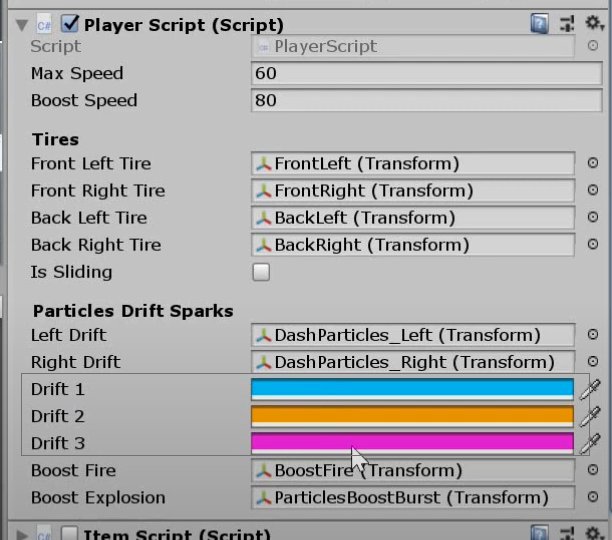Click the Boost Speed value field
The image size is (612, 540).
427,101
